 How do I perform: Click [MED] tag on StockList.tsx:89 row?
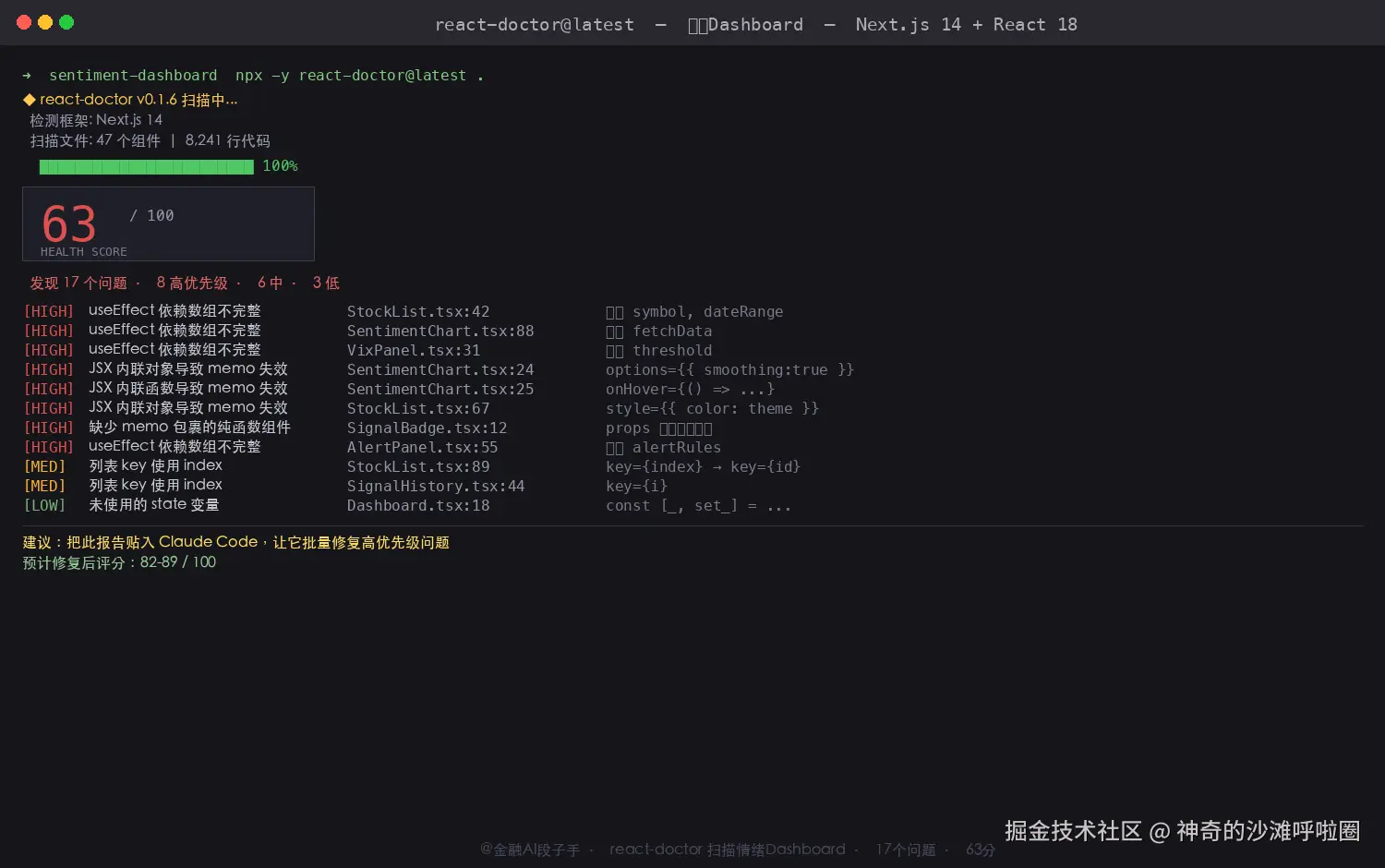click(x=44, y=467)
